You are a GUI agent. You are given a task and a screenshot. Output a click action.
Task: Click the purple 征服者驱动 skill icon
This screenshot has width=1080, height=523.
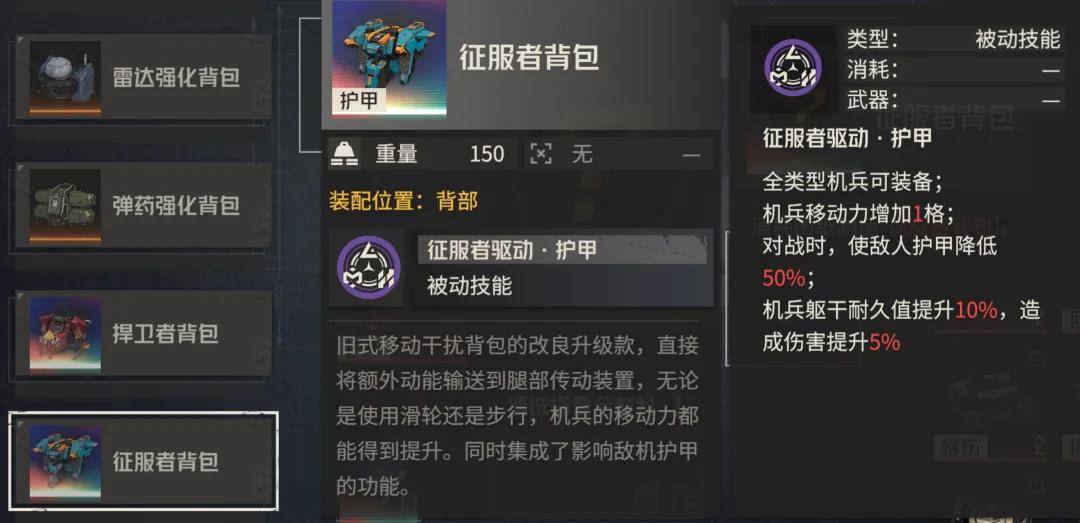click(x=368, y=267)
